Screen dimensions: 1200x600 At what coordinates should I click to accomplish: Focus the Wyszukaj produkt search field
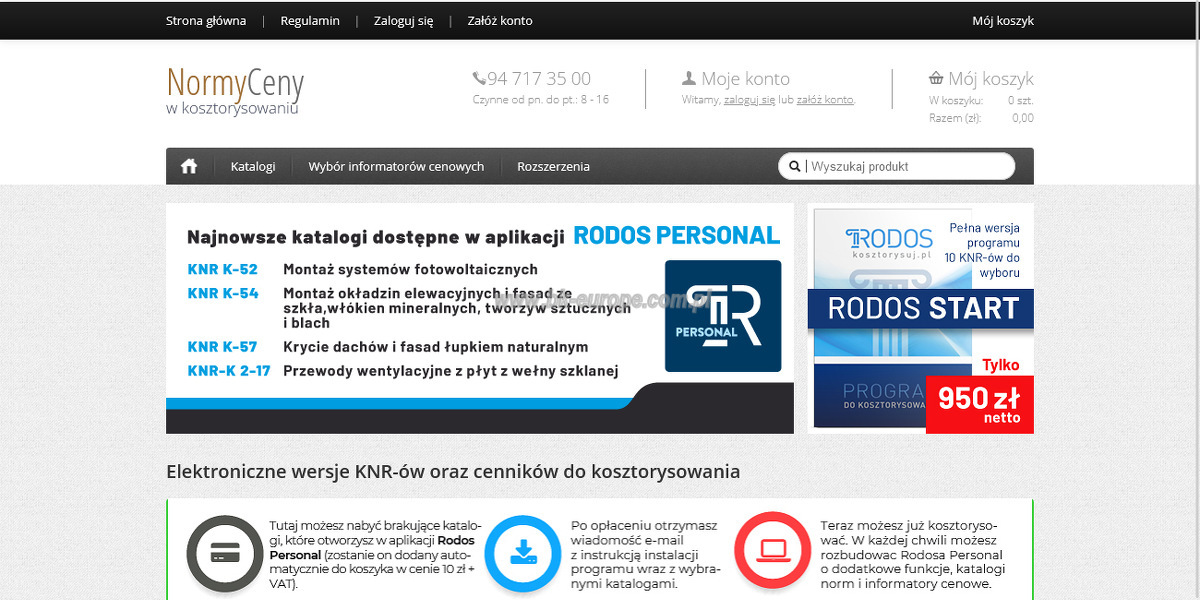coord(908,167)
